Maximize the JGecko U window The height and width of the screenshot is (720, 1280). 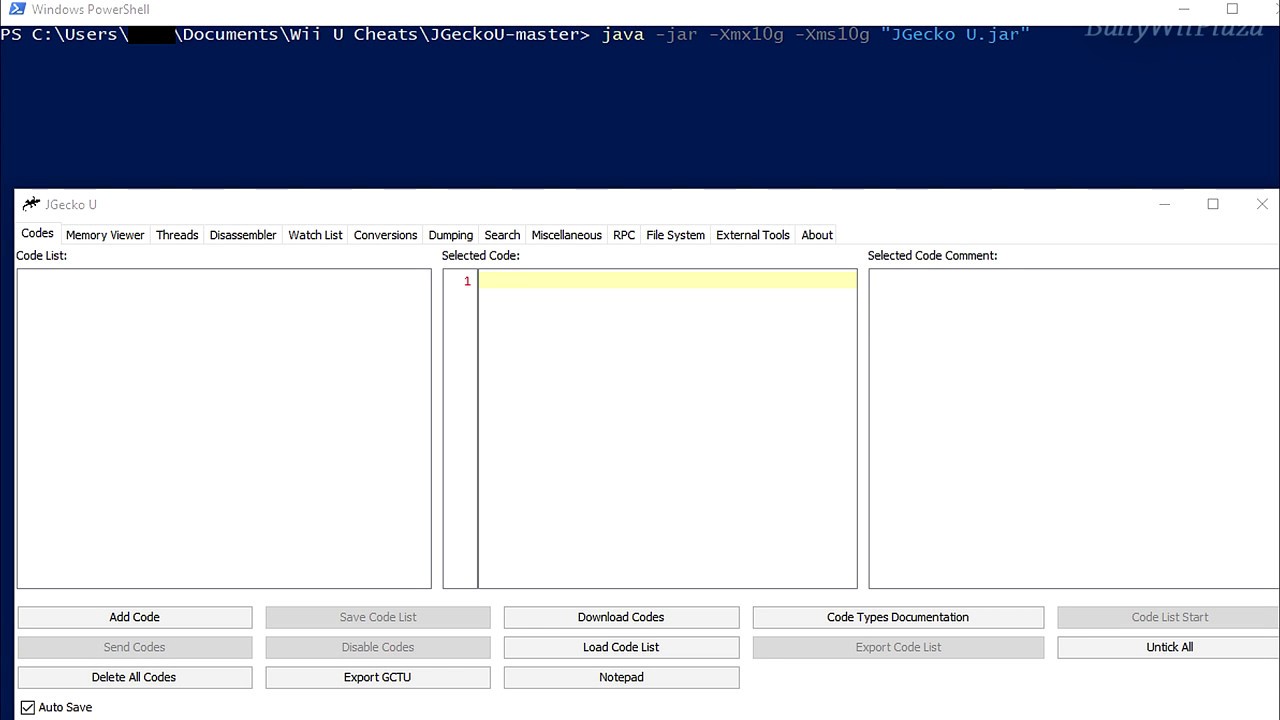1213,204
